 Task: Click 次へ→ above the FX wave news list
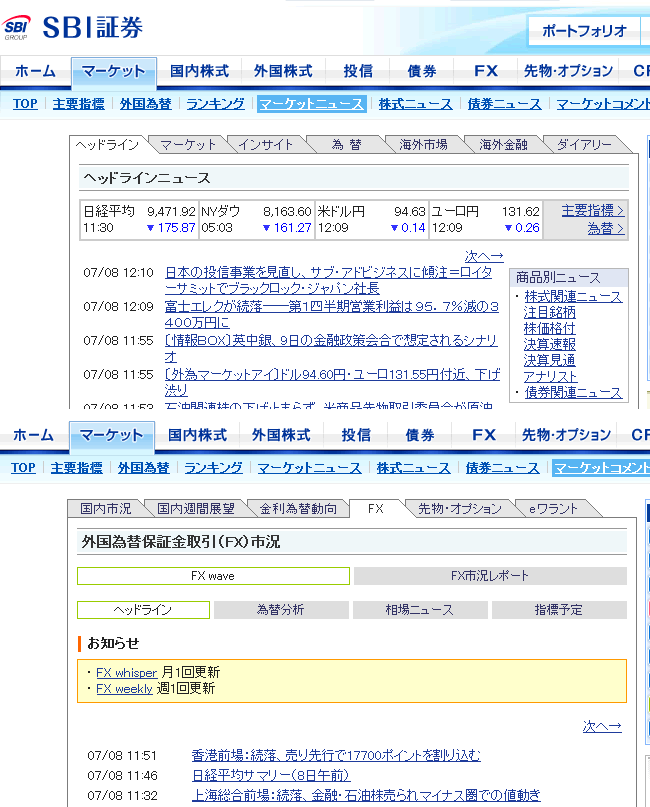[602, 726]
